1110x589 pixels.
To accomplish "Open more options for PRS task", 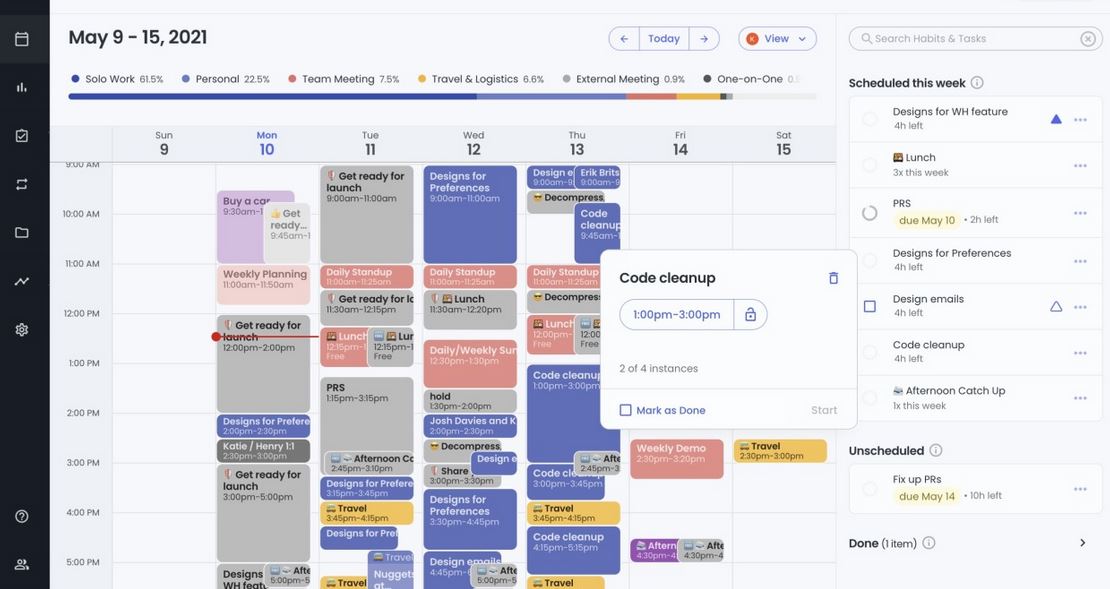I will pos(1080,213).
